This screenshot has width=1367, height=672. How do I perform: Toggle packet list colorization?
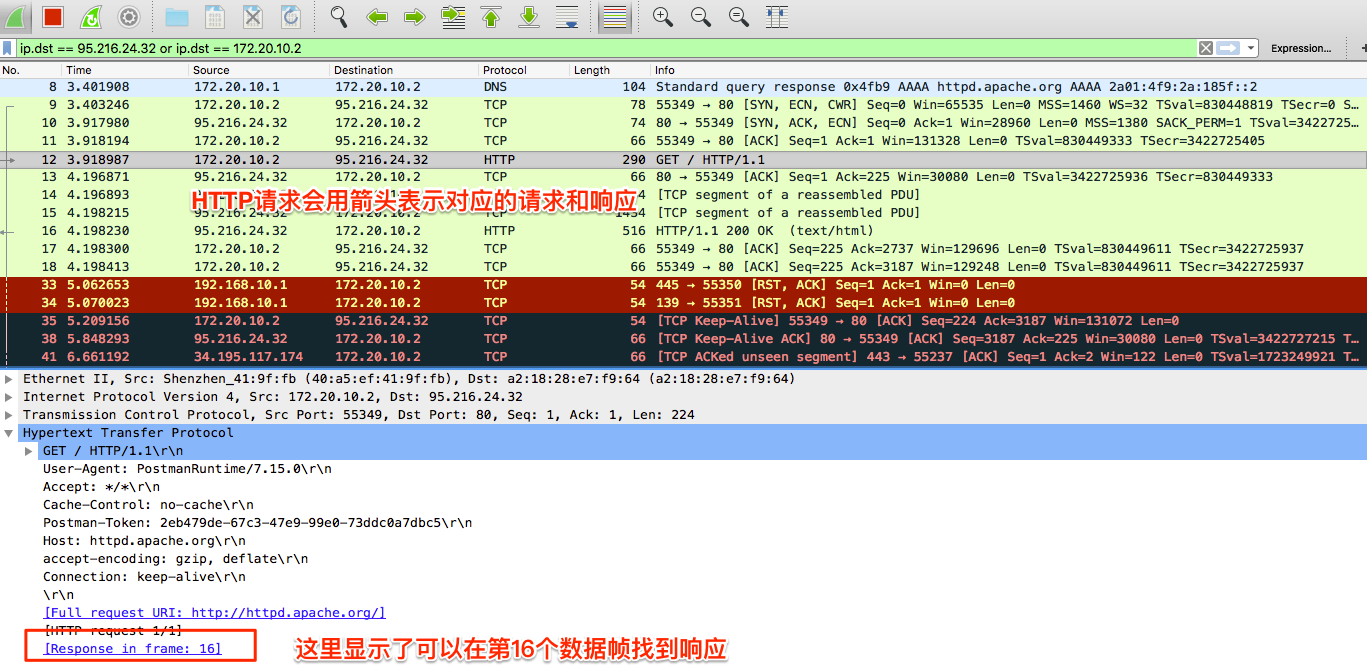click(x=613, y=16)
